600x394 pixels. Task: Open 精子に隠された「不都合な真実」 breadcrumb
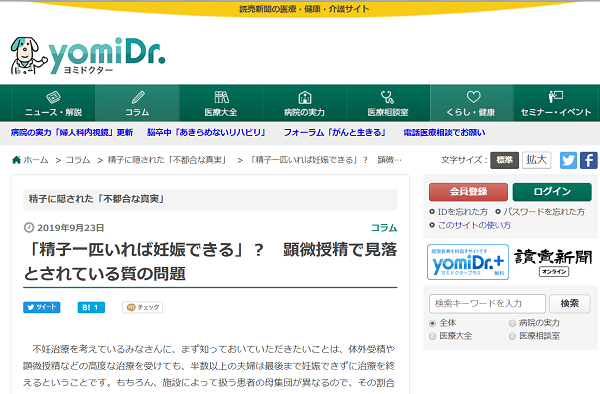click(168, 160)
